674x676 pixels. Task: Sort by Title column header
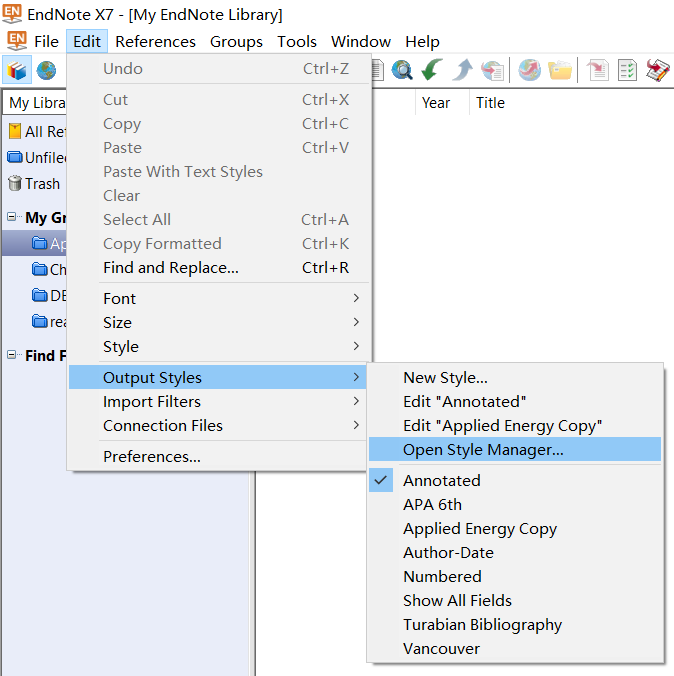pyautogui.click(x=490, y=103)
